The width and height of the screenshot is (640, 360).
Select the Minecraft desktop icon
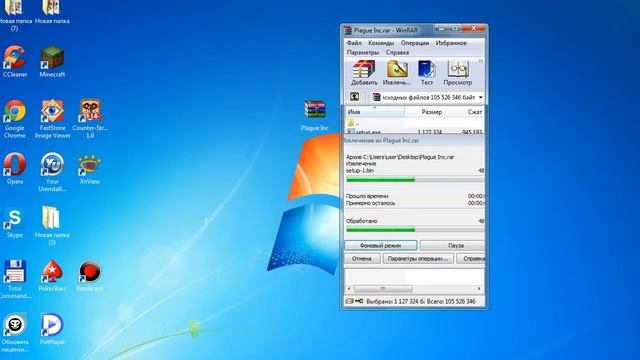pyautogui.click(x=52, y=62)
